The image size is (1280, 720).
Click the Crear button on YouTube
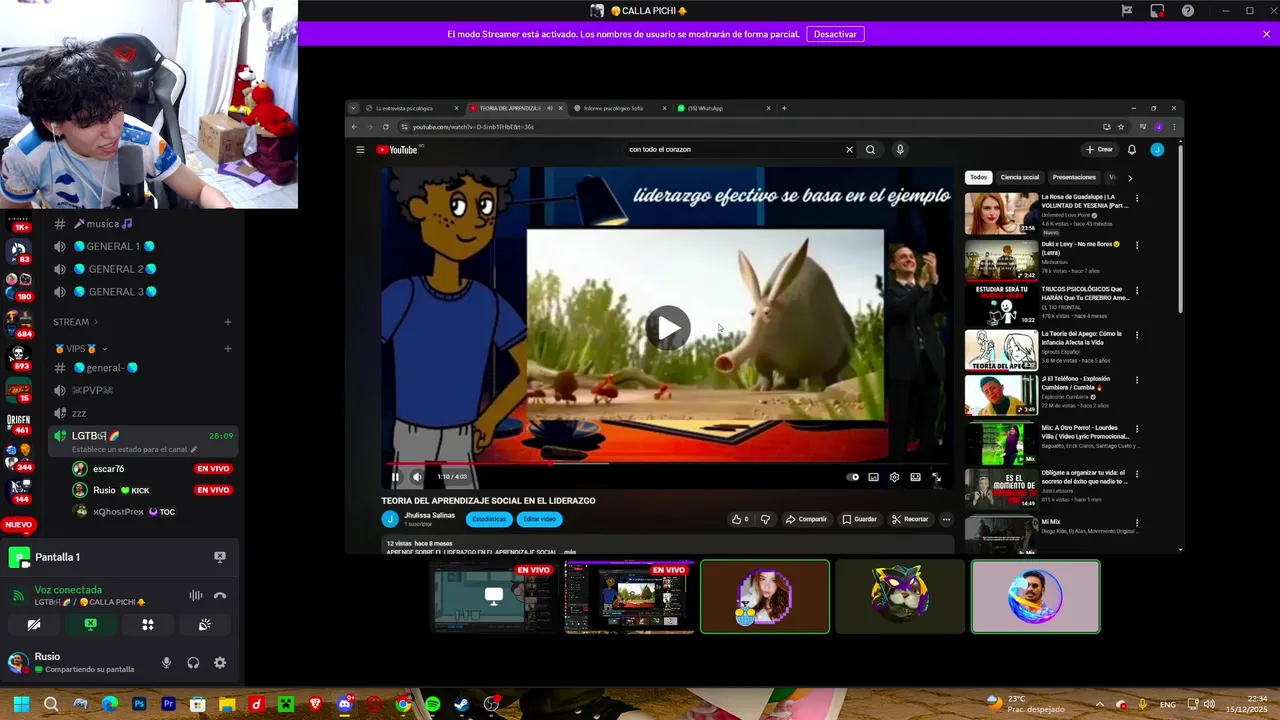coord(1099,150)
